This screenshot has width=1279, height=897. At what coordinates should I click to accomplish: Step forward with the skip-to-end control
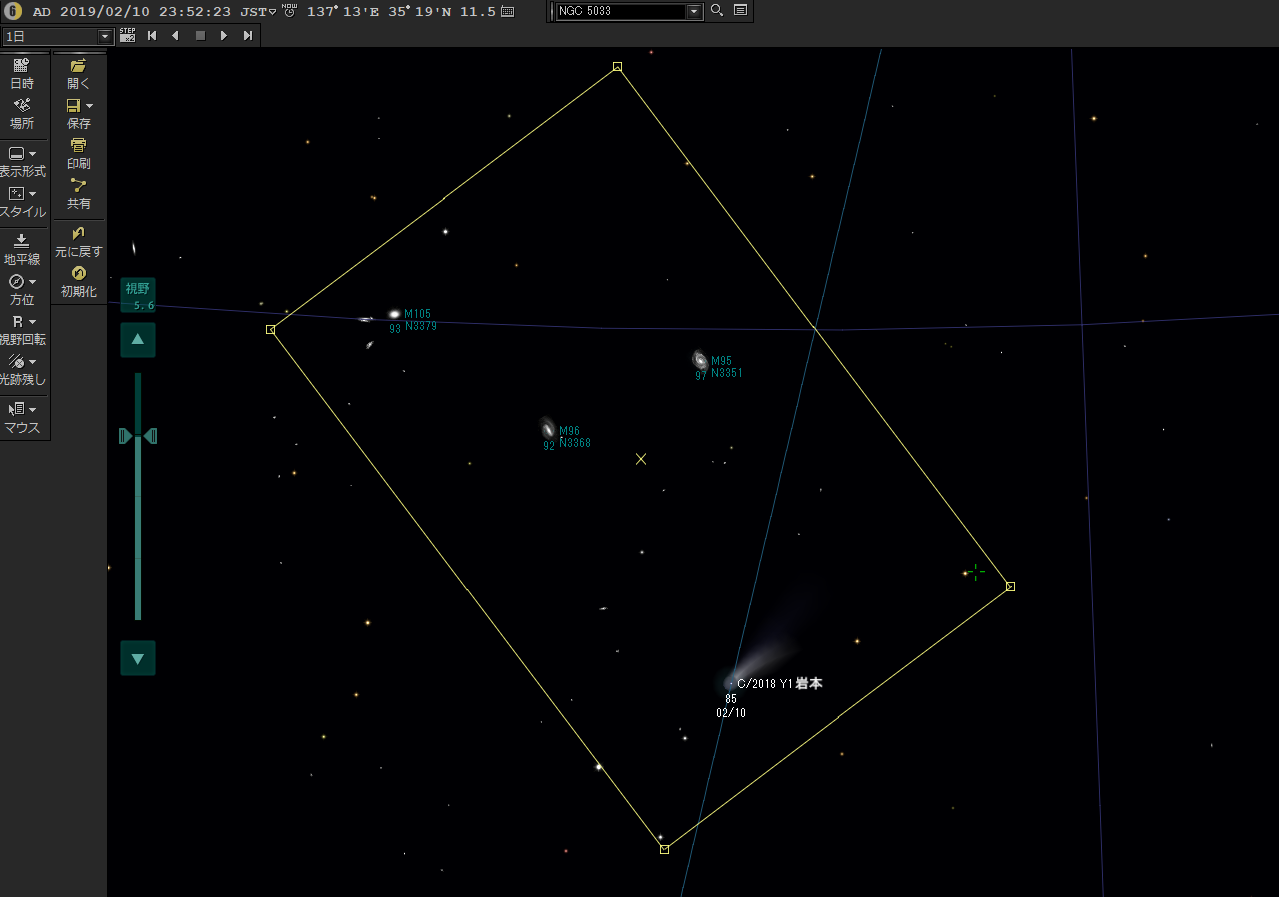click(x=248, y=35)
